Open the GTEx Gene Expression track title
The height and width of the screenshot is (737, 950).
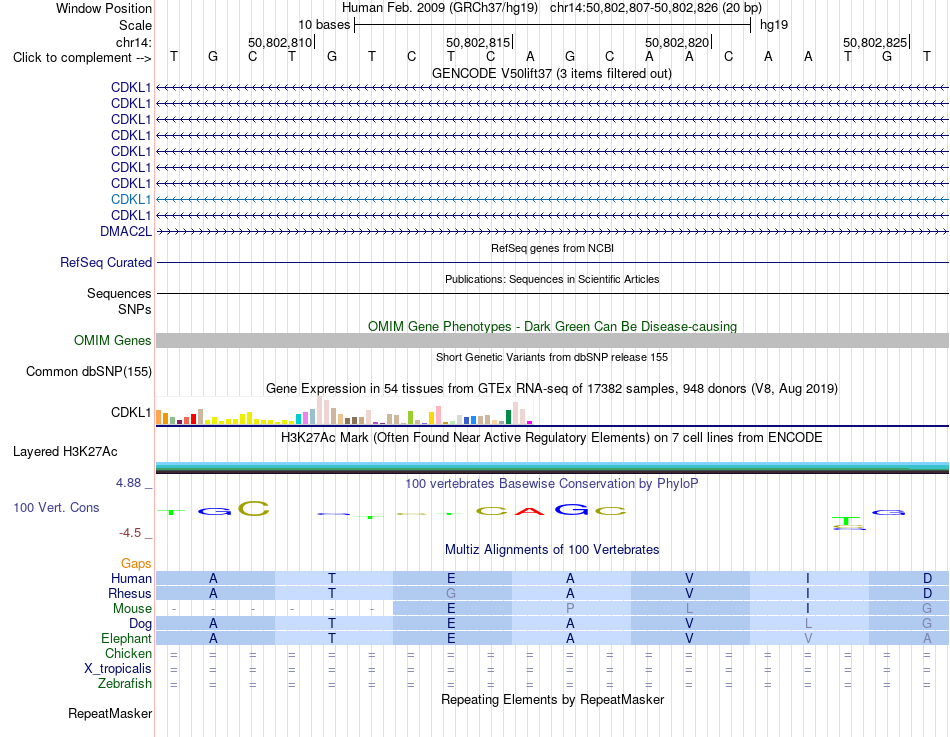pos(552,389)
